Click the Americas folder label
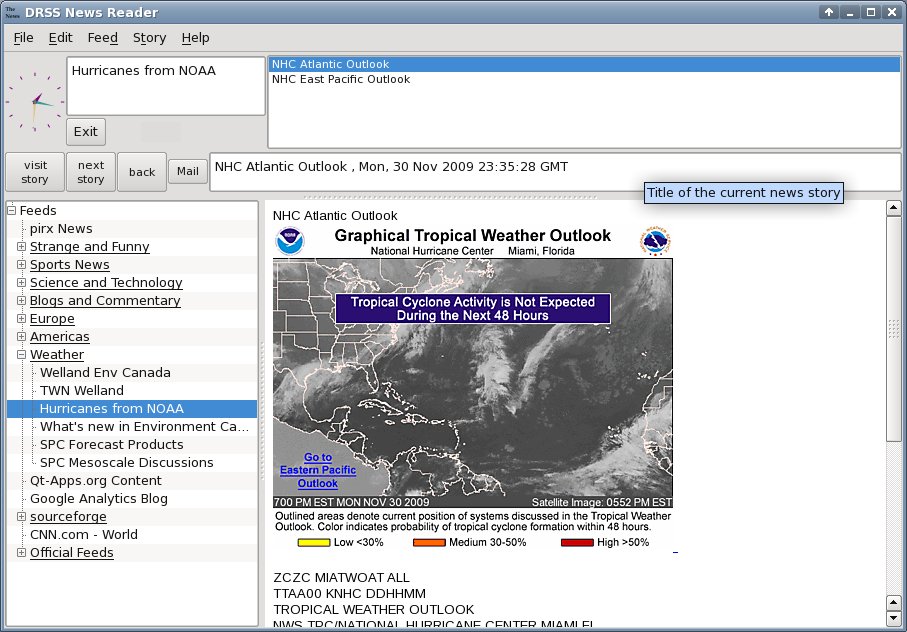907x632 pixels. pyautogui.click(x=60, y=337)
